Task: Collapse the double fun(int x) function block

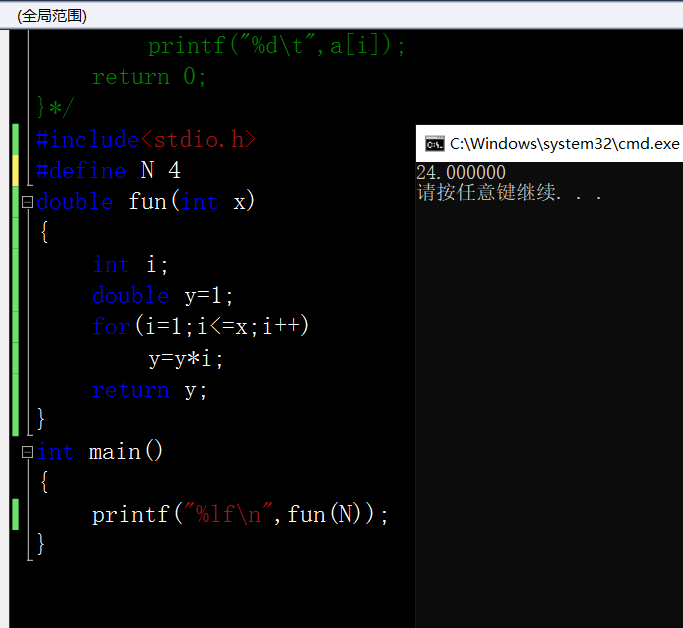Action: pyautogui.click(x=27, y=202)
